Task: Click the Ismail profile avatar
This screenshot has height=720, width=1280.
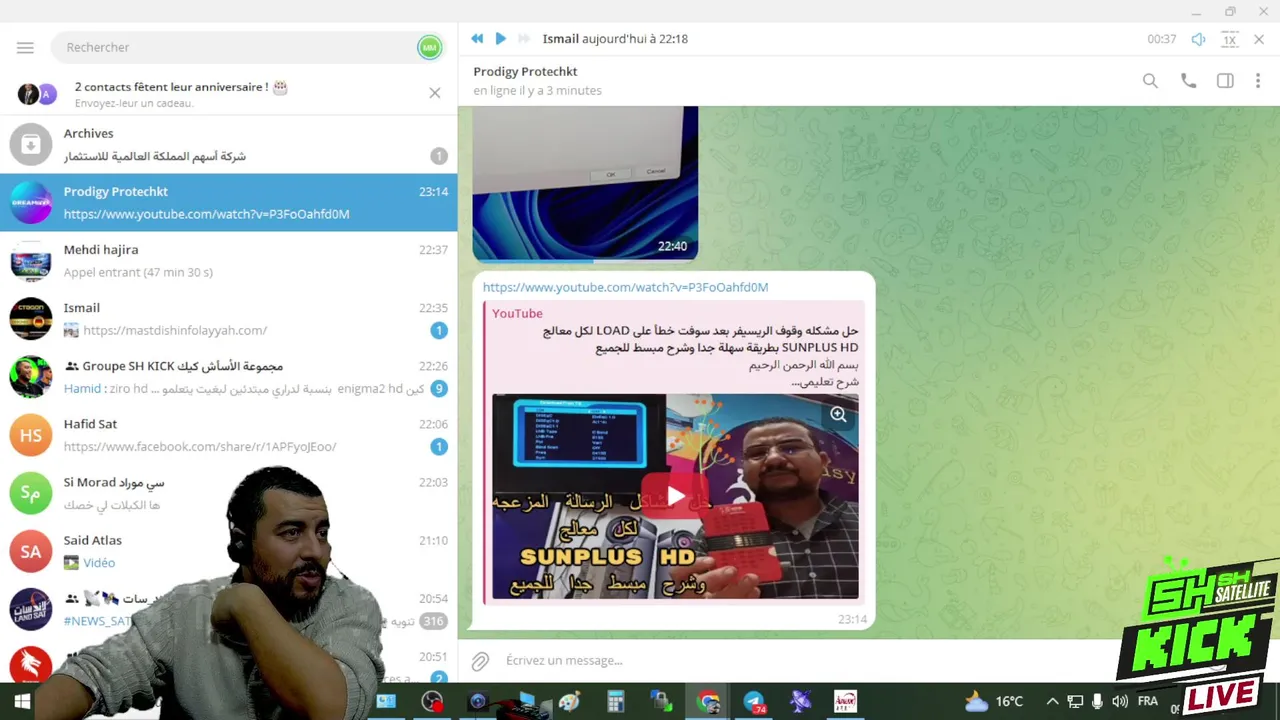Action: [x=31, y=318]
